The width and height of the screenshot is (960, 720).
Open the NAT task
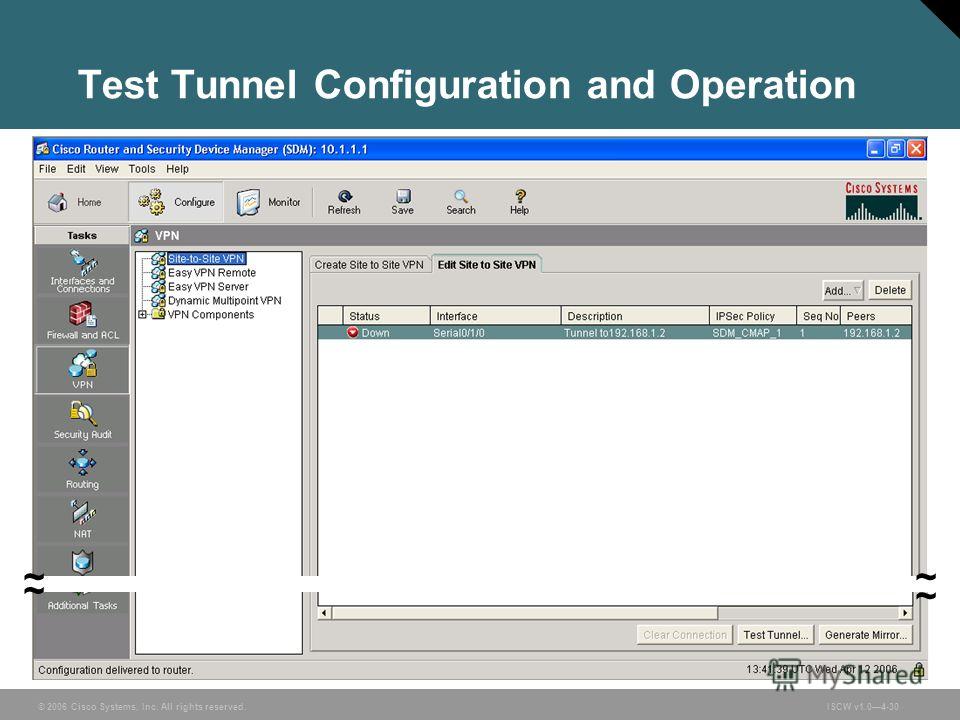[83, 519]
